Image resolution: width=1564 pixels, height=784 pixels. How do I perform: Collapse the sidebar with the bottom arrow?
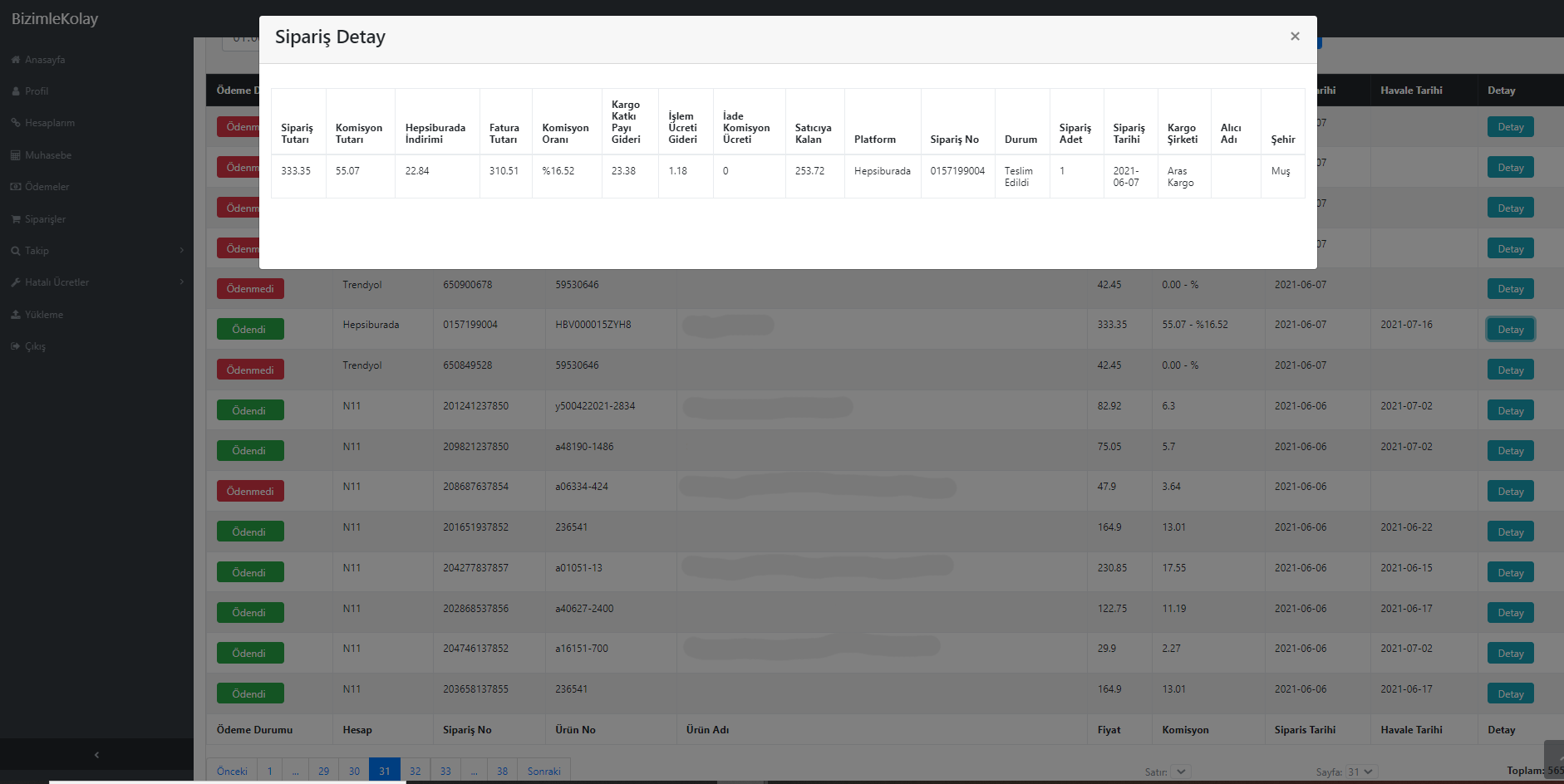click(x=96, y=755)
